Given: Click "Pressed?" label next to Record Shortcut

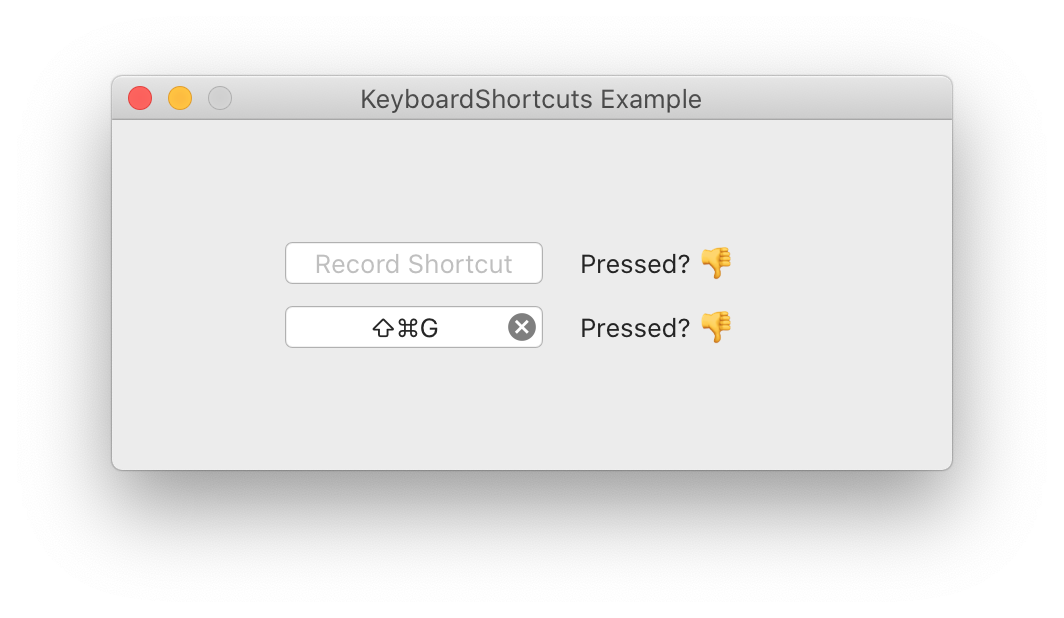Looking at the screenshot, I should coord(635,264).
